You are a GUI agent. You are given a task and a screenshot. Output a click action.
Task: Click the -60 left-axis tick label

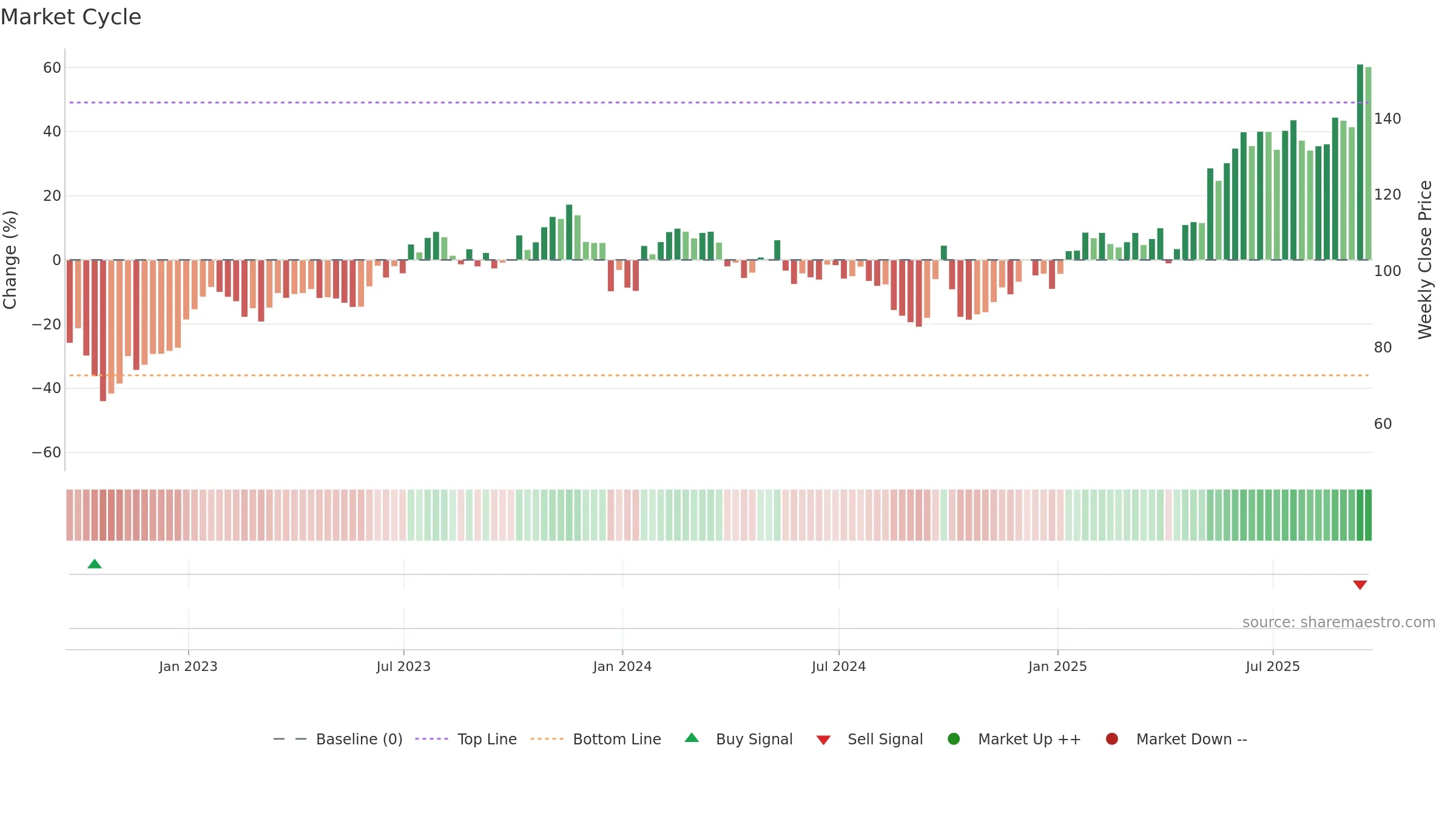47,453
